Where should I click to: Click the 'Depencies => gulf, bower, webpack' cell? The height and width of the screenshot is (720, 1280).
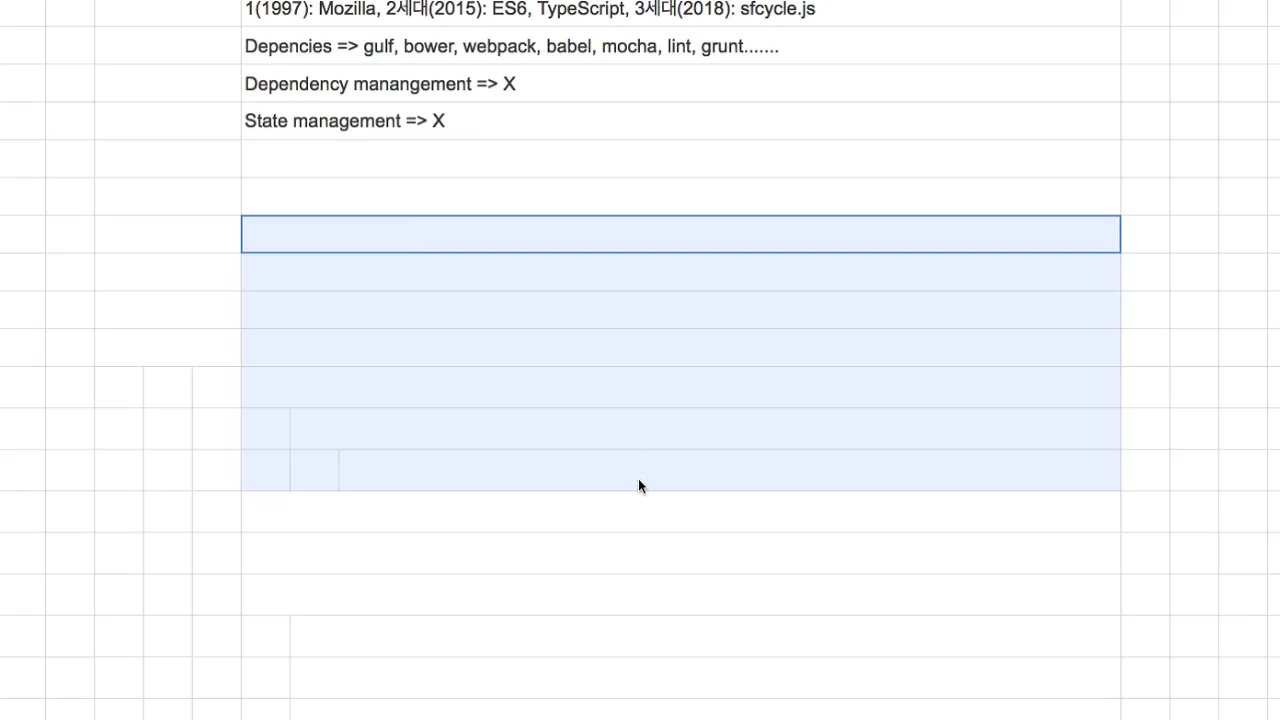pos(680,46)
